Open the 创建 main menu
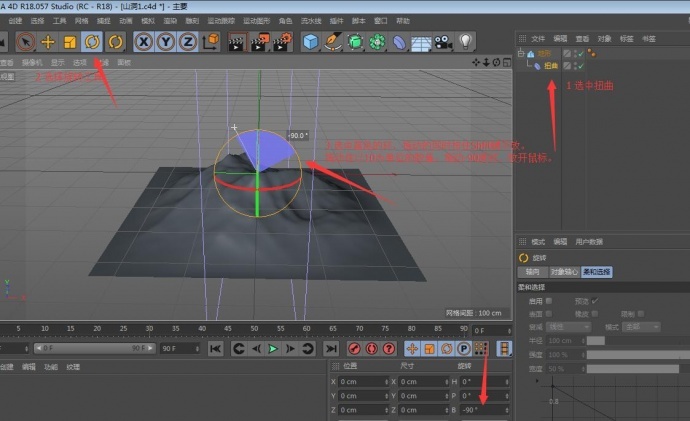This screenshot has height=421, width=690. tap(15, 21)
